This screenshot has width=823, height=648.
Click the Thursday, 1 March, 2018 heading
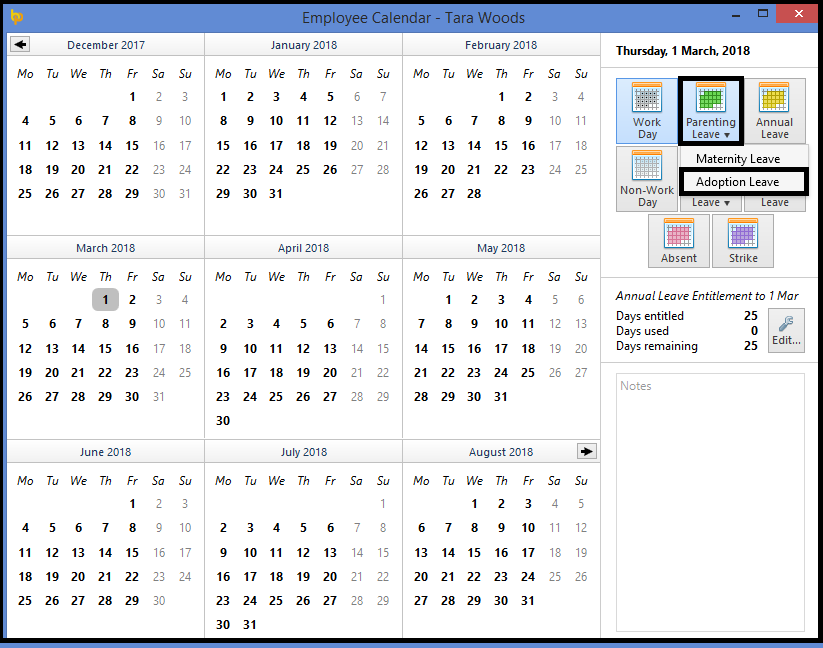683,51
